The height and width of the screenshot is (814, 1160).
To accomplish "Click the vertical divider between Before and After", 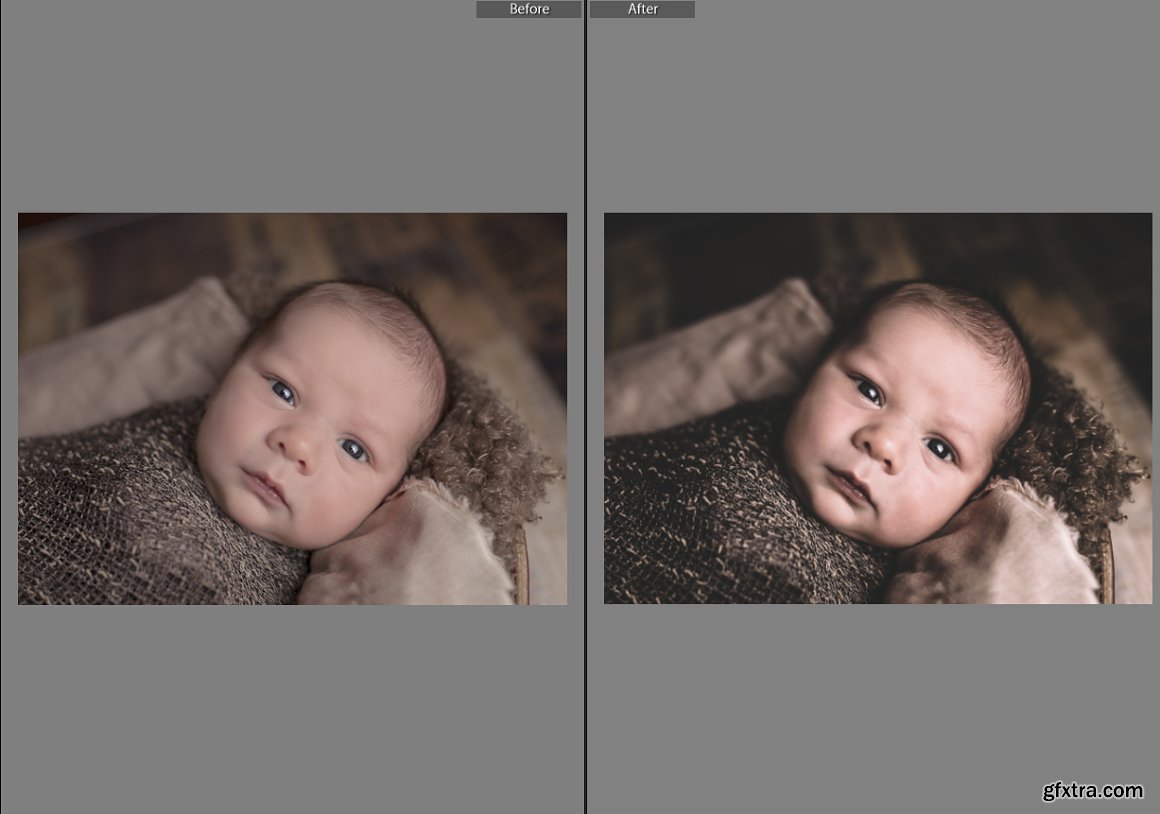I will coord(585,400).
